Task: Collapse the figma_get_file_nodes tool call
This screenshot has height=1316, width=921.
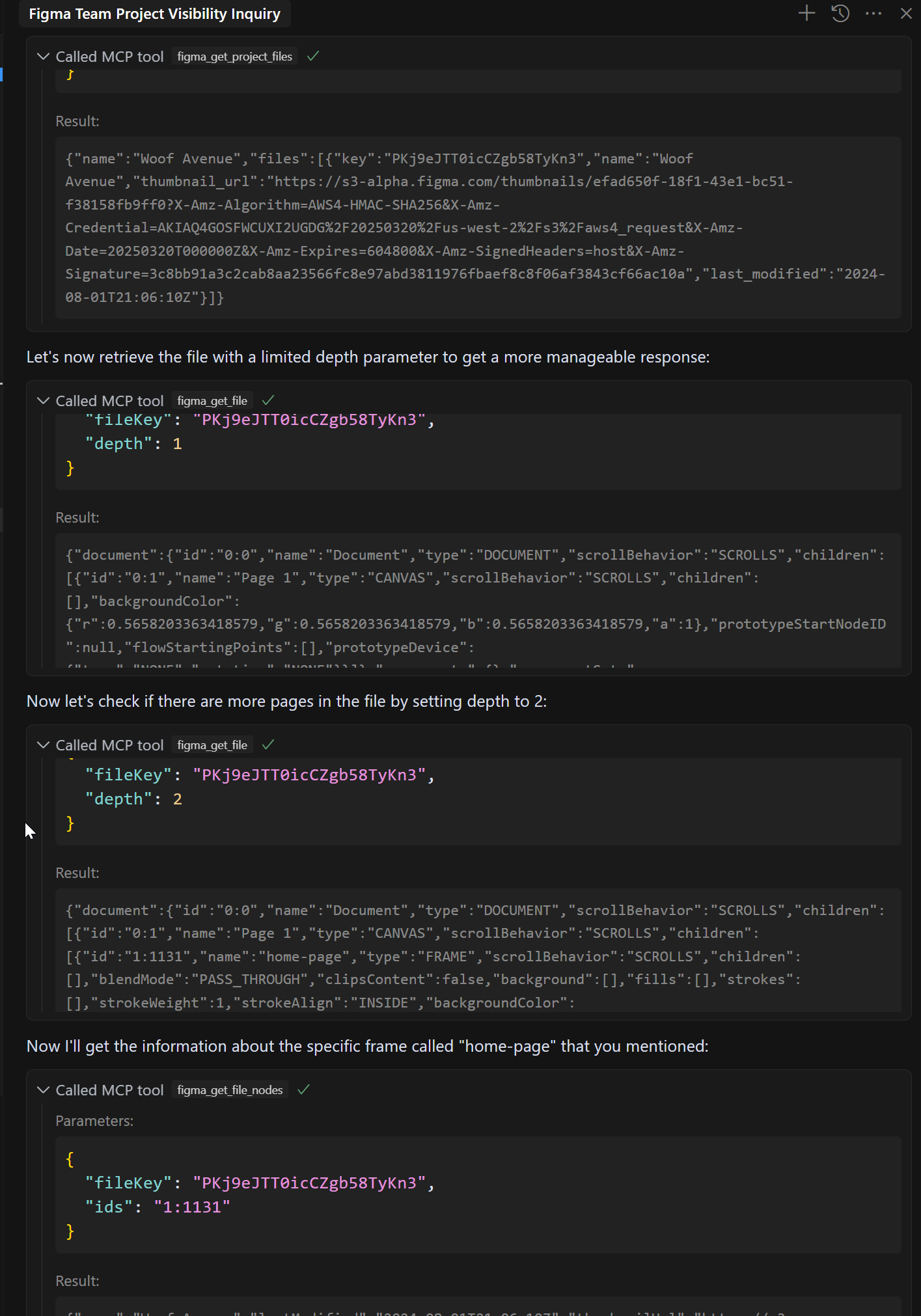Action: coord(44,1090)
